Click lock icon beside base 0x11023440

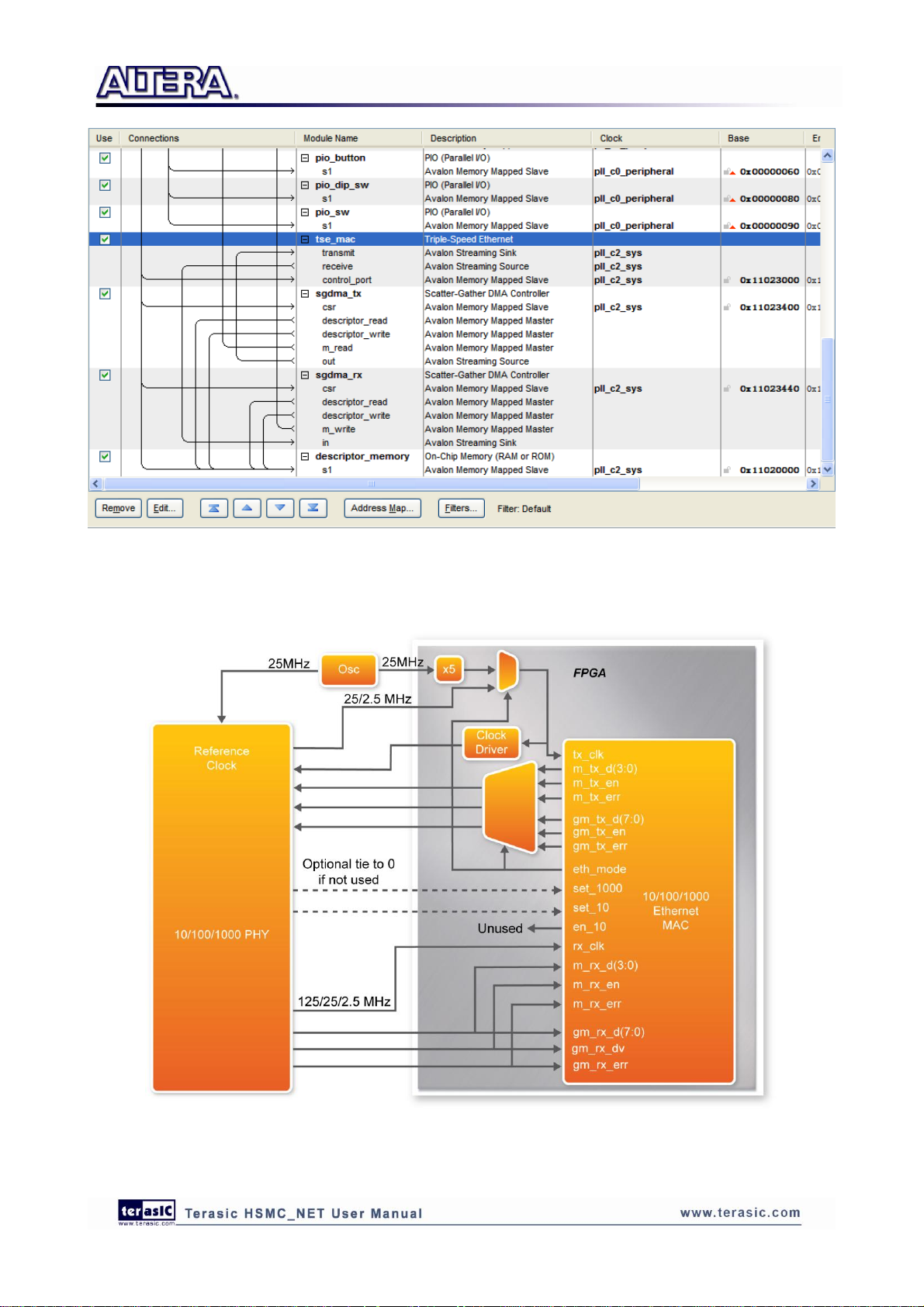(728, 389)
